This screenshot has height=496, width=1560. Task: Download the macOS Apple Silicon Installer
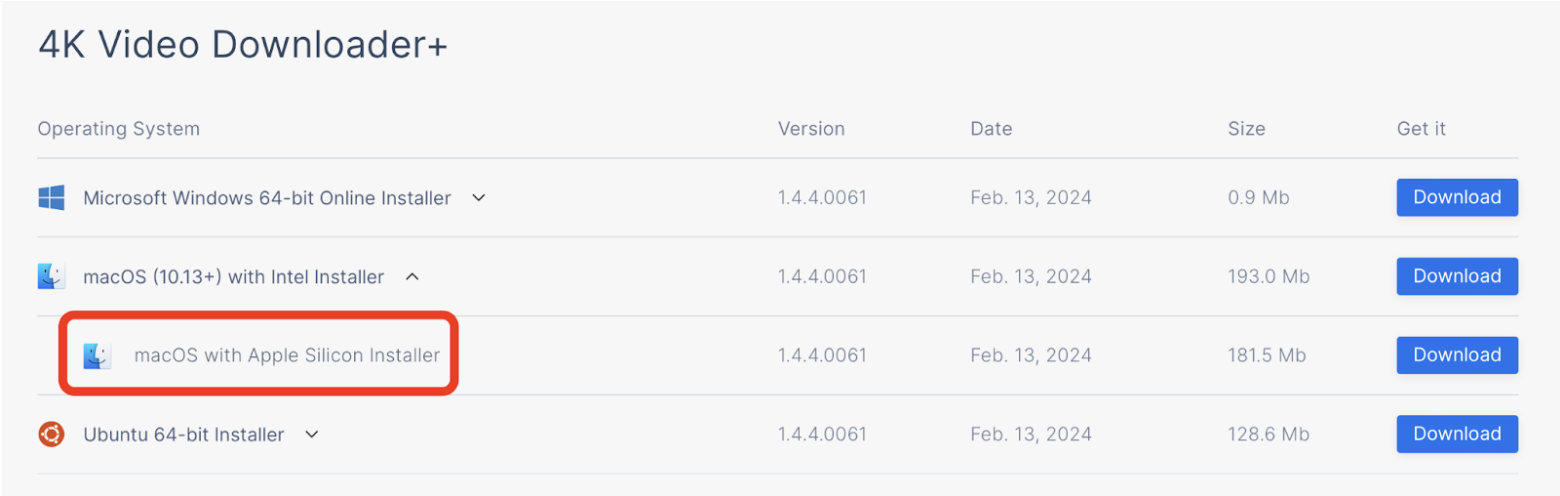pos(1457,355)
